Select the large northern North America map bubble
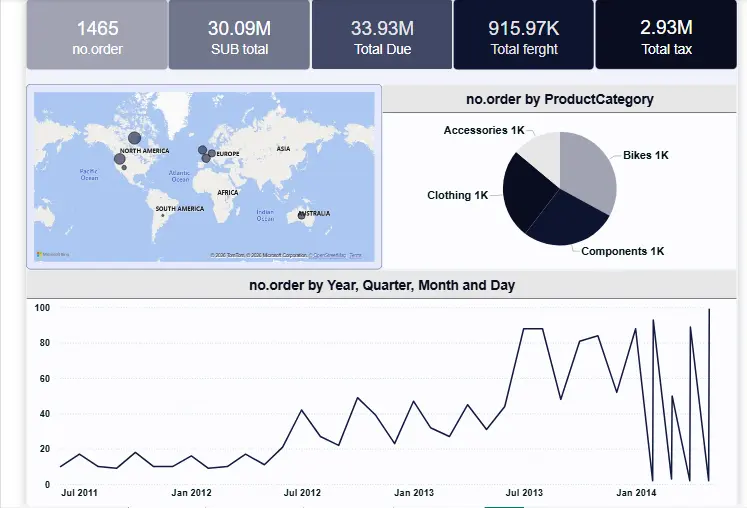This screenshot has height=508, width=747. pyautogui.click(x=134, y=138)
